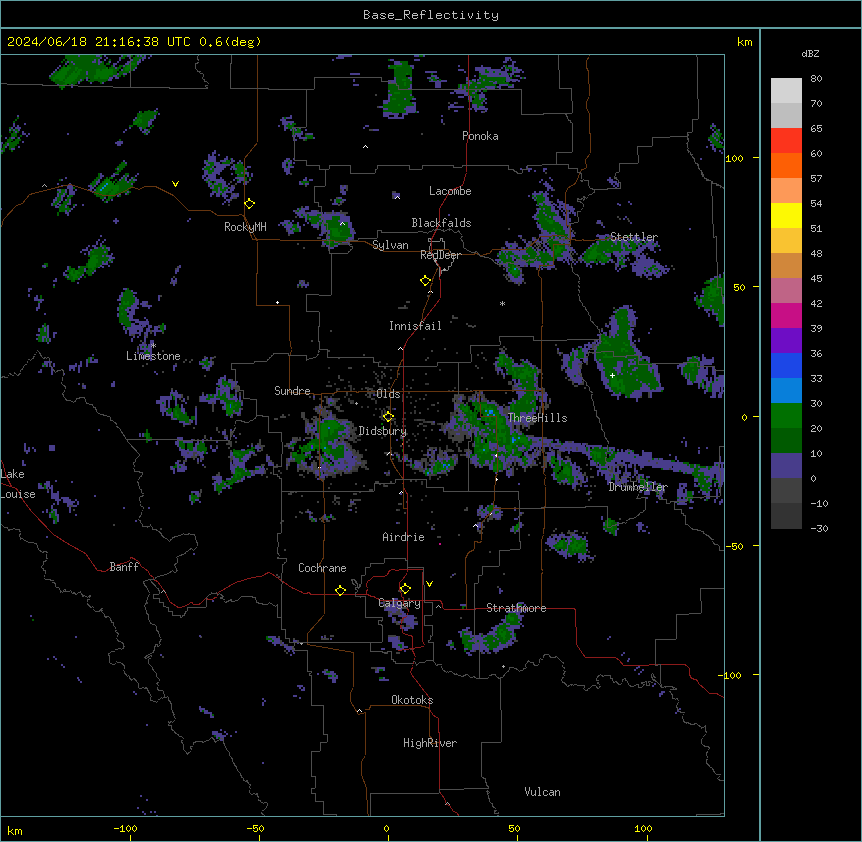Click the Limestone label
This screenshot has width=862, height=842.
(x=153, y=356)
